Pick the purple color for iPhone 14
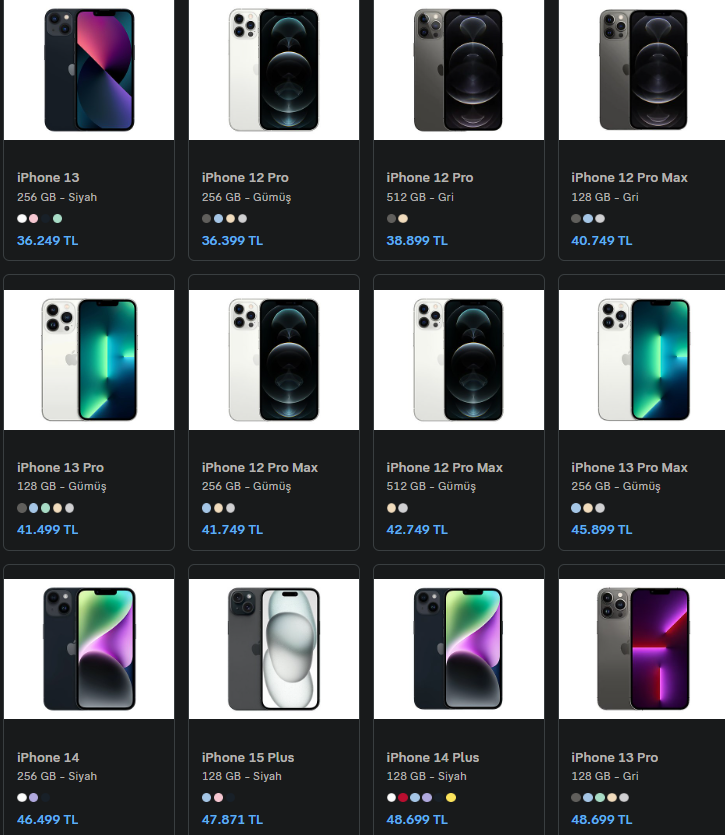The width and height of the screenshot is (725, 835). [x=34, y=798]
